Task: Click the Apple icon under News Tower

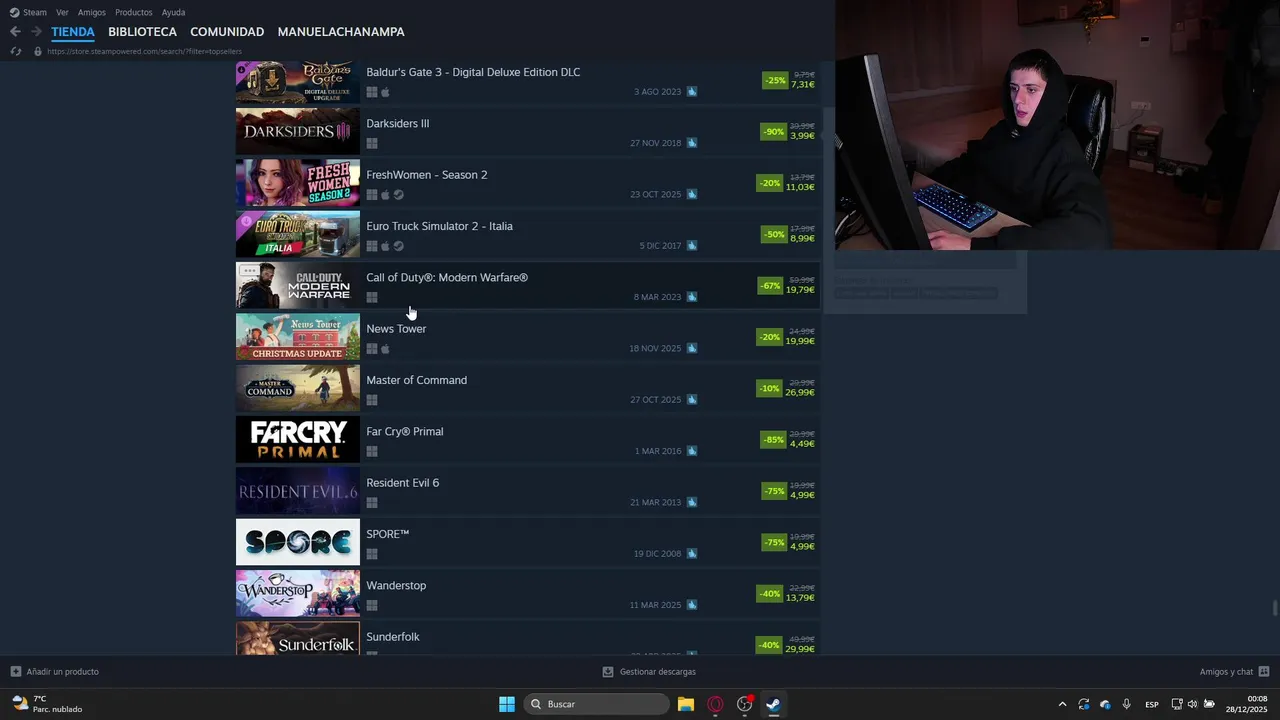Action: 386,349
